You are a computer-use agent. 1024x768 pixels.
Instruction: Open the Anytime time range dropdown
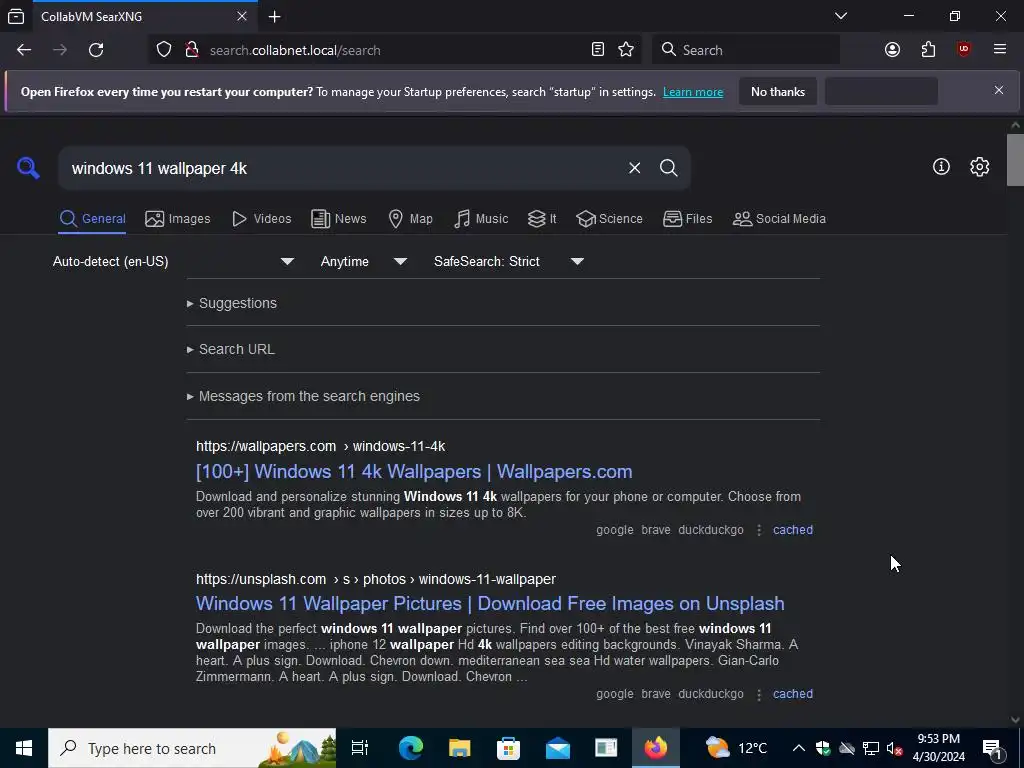tap(364, 261)
